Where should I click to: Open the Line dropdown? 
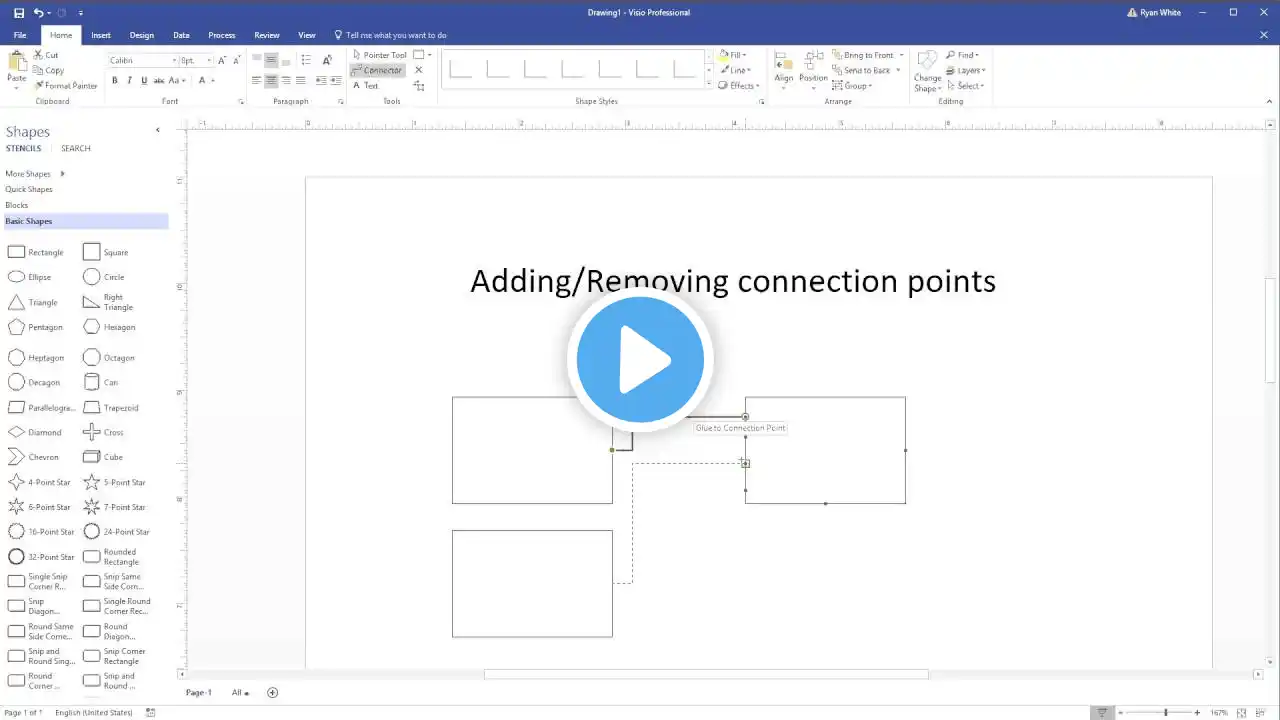pos(734,70)
